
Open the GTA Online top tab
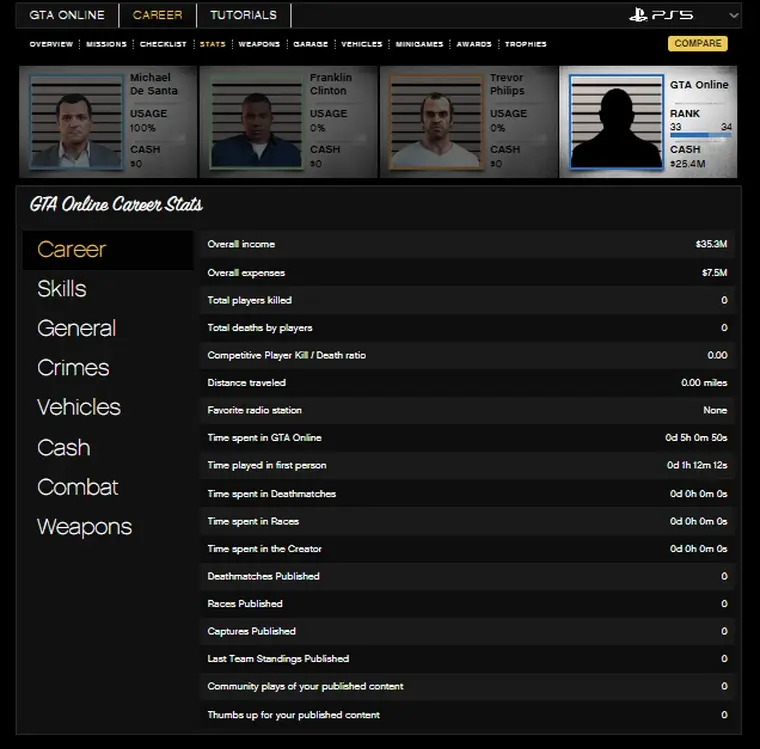[67, 15]
